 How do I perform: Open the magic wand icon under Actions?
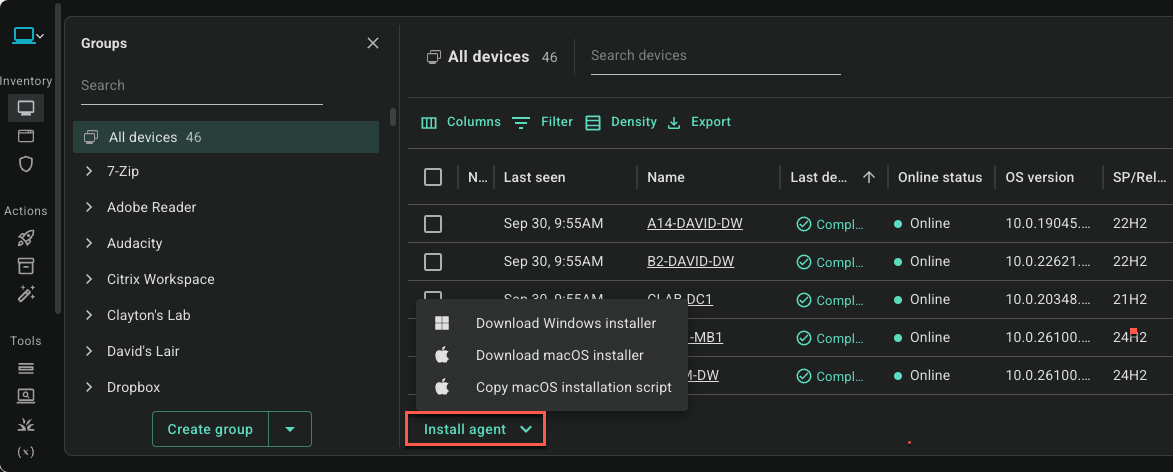26,293
